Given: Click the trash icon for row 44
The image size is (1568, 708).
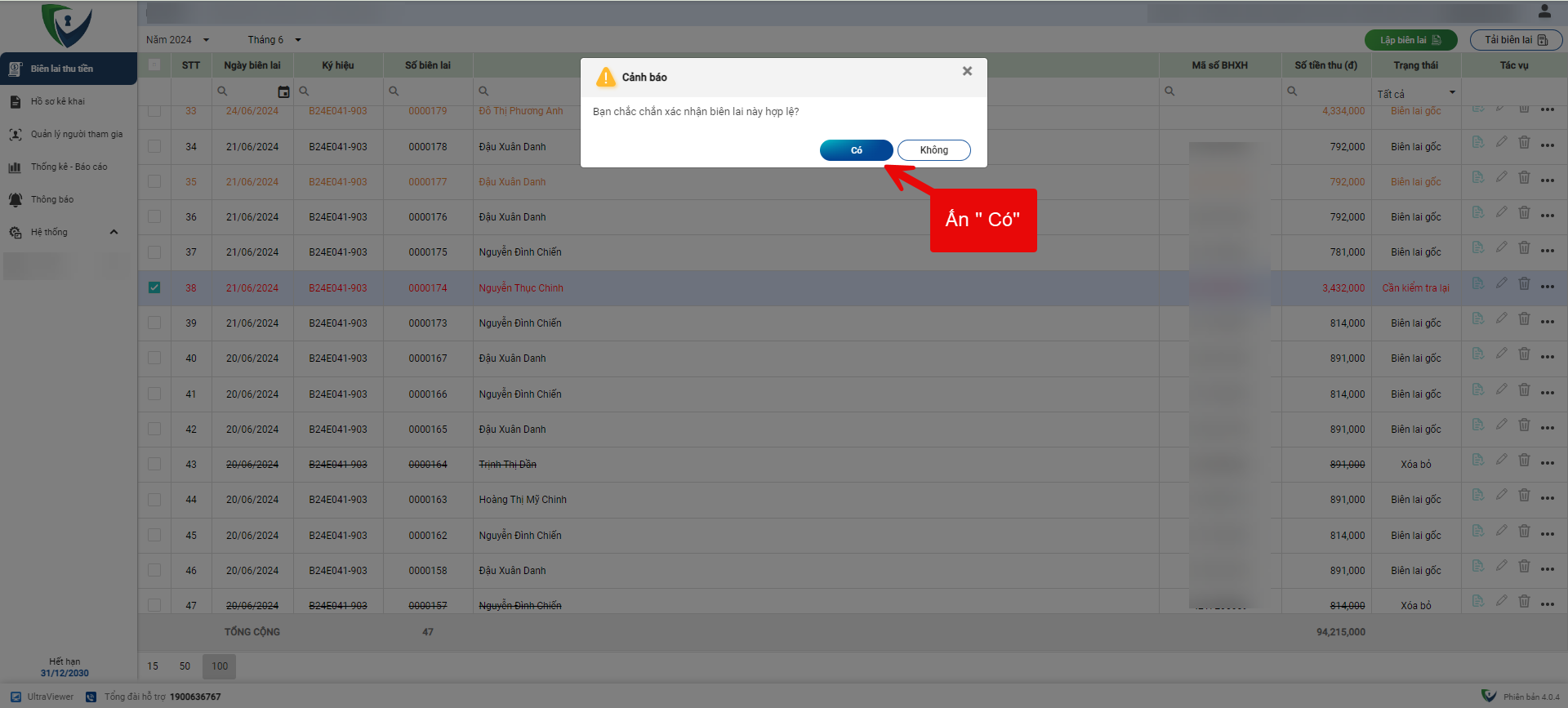Looking at the screenshot, I should point(1524,495).
